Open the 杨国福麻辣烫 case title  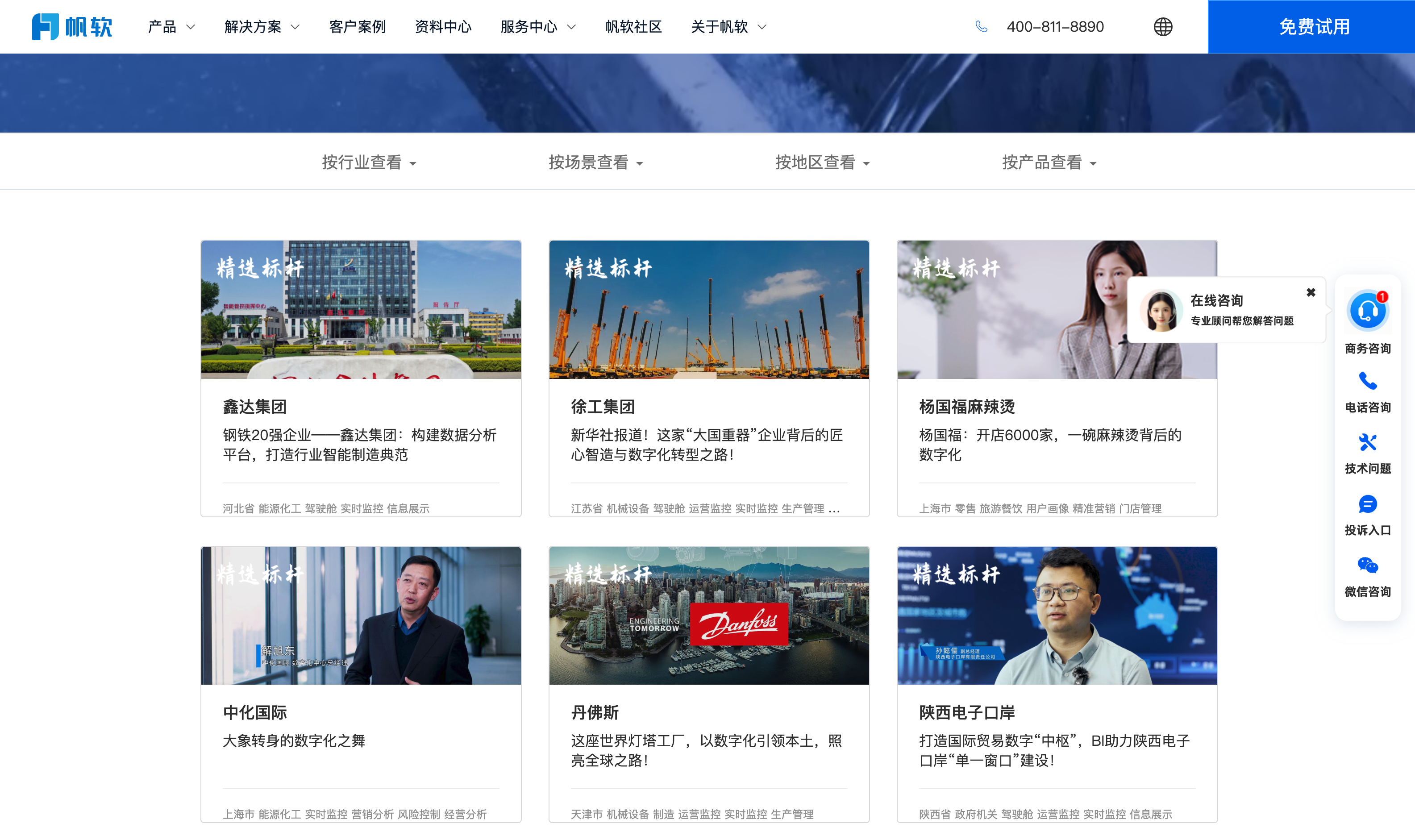[x=967, y=407]
